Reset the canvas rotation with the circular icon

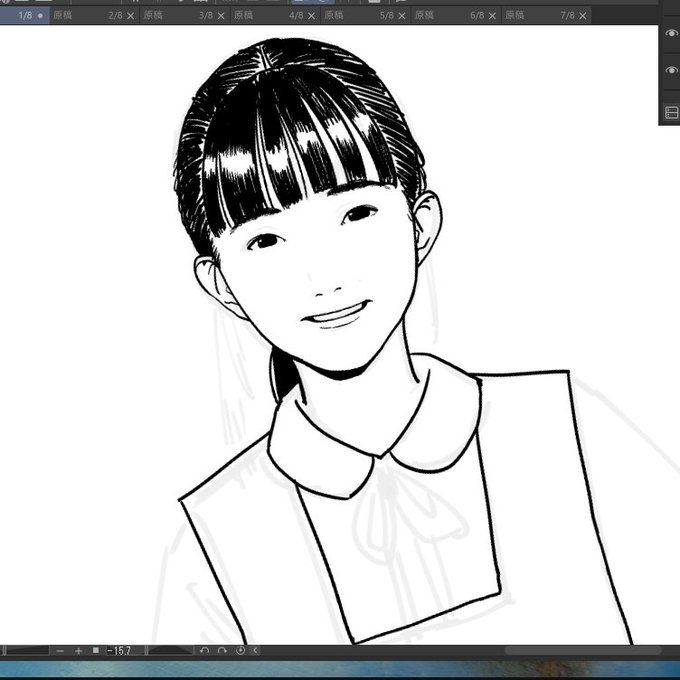click(x=240, y=651)
